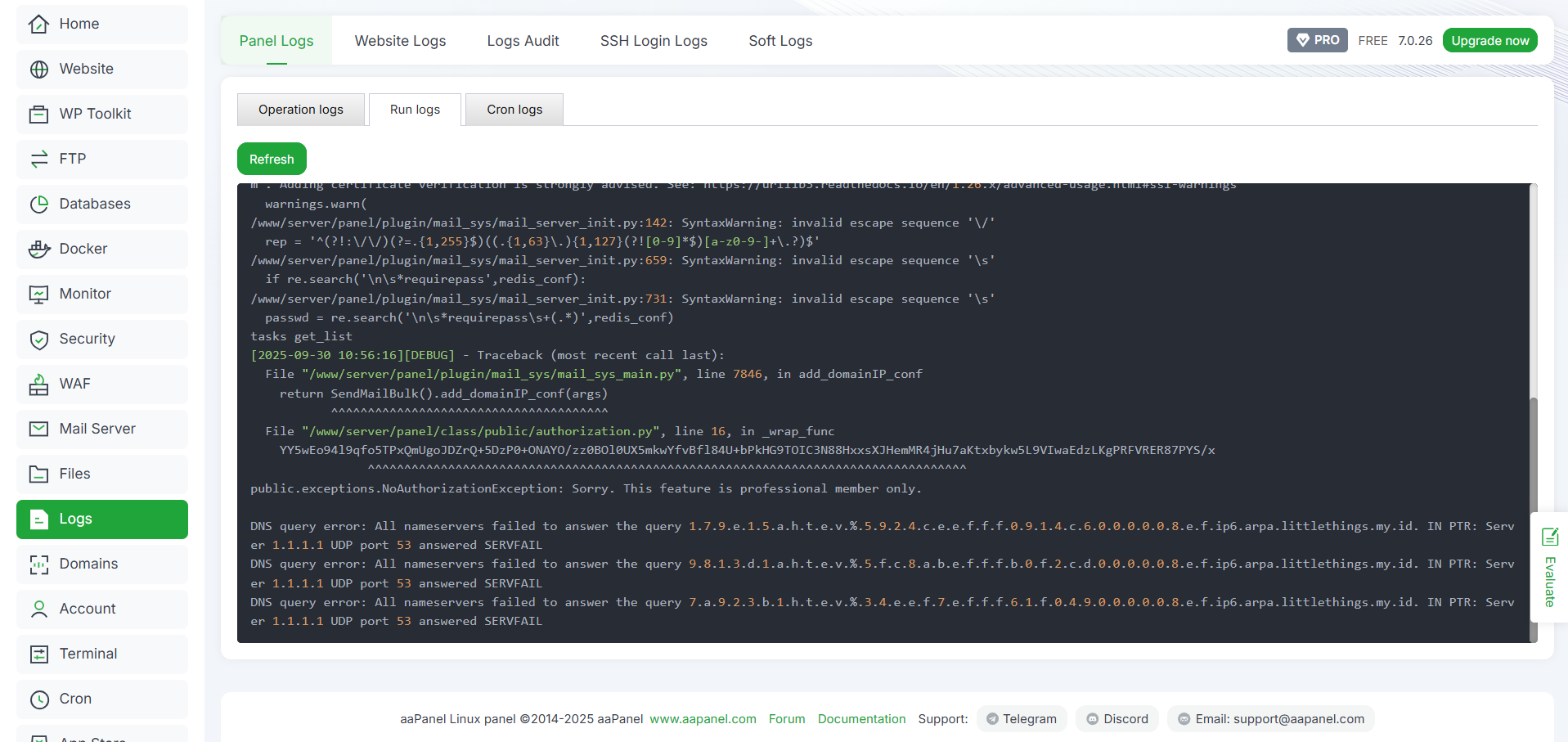
Task: Click the Monitor chart icon
Action: coord(38,294)
